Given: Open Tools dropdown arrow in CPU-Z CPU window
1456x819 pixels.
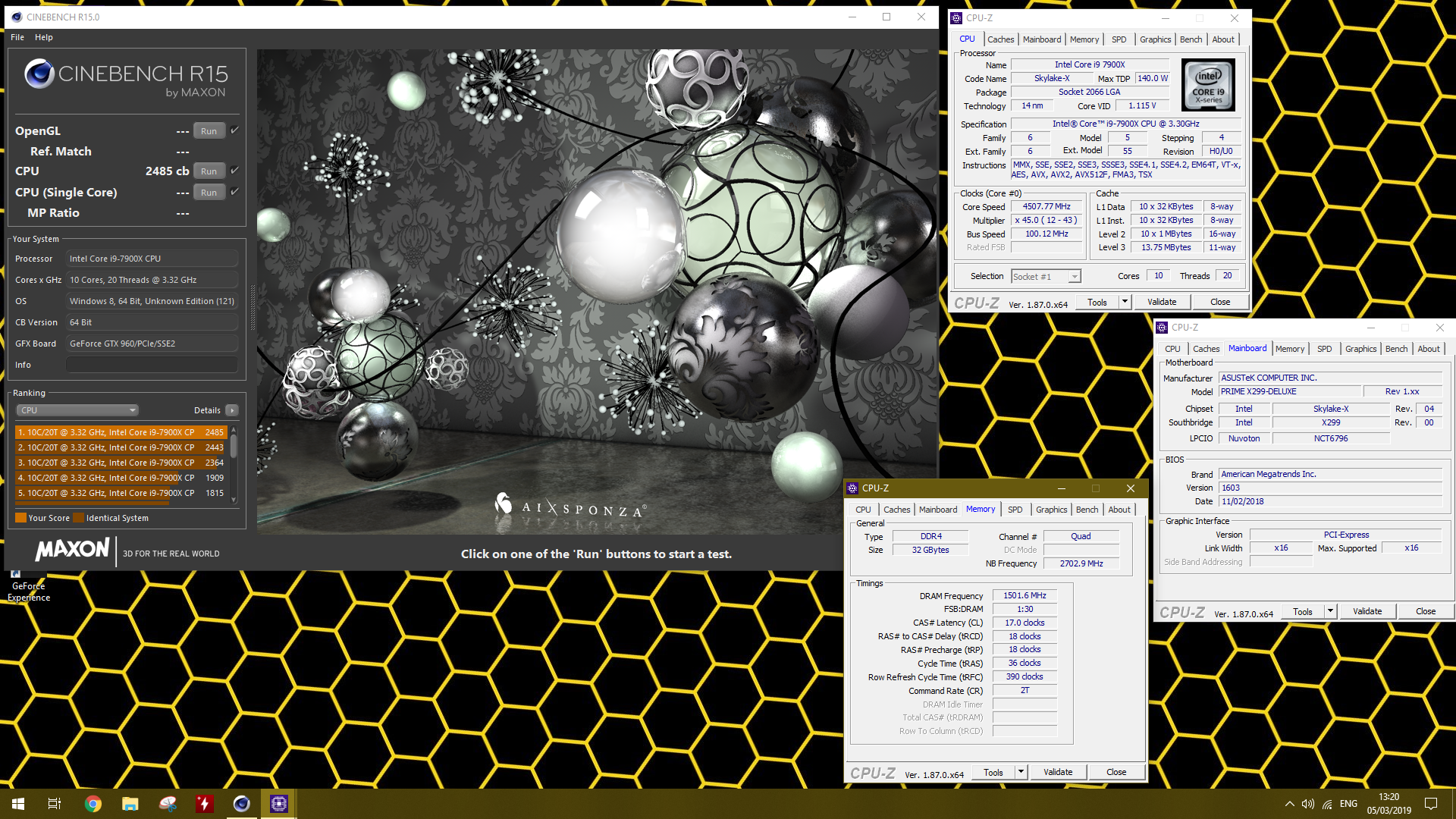Looking at the screenshot, I should pyautogui.click(x=1125, y=302).
